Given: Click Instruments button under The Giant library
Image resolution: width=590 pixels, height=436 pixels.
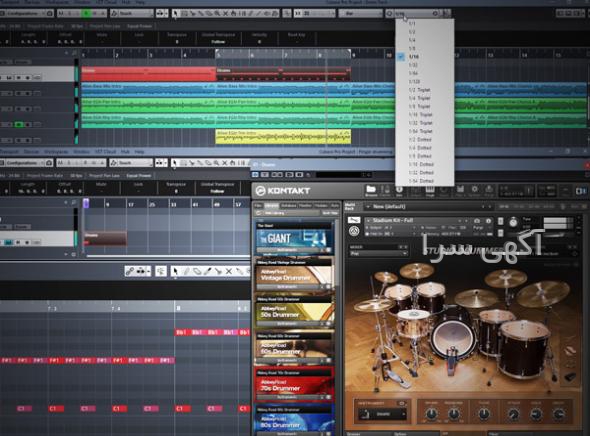Looking at the screenshot, I should pos(287,250).
